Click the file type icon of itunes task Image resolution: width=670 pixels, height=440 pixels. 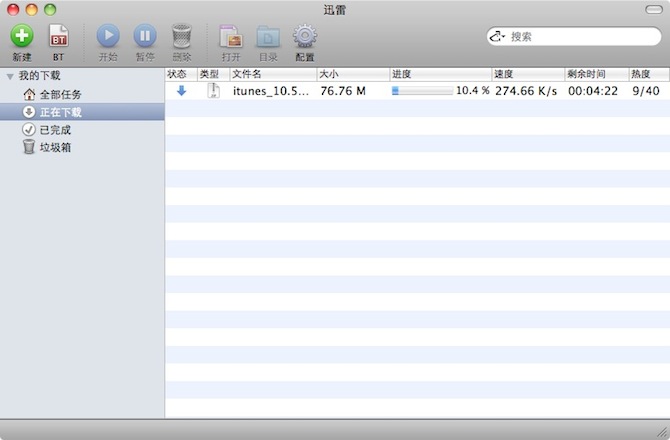pos(214,91)
